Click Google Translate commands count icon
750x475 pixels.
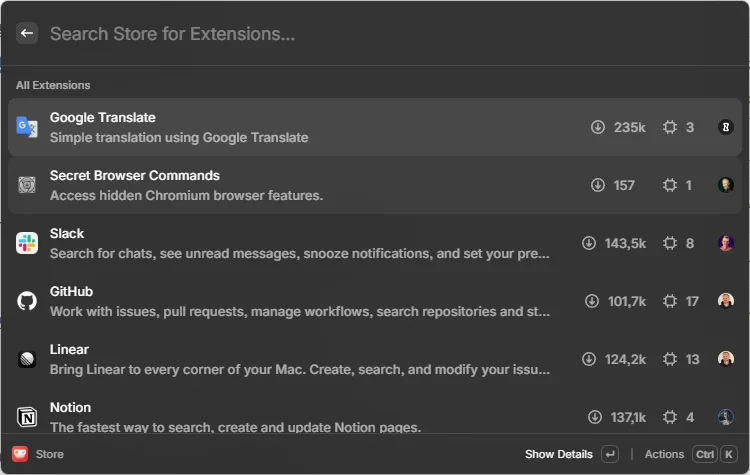[670, 127]
